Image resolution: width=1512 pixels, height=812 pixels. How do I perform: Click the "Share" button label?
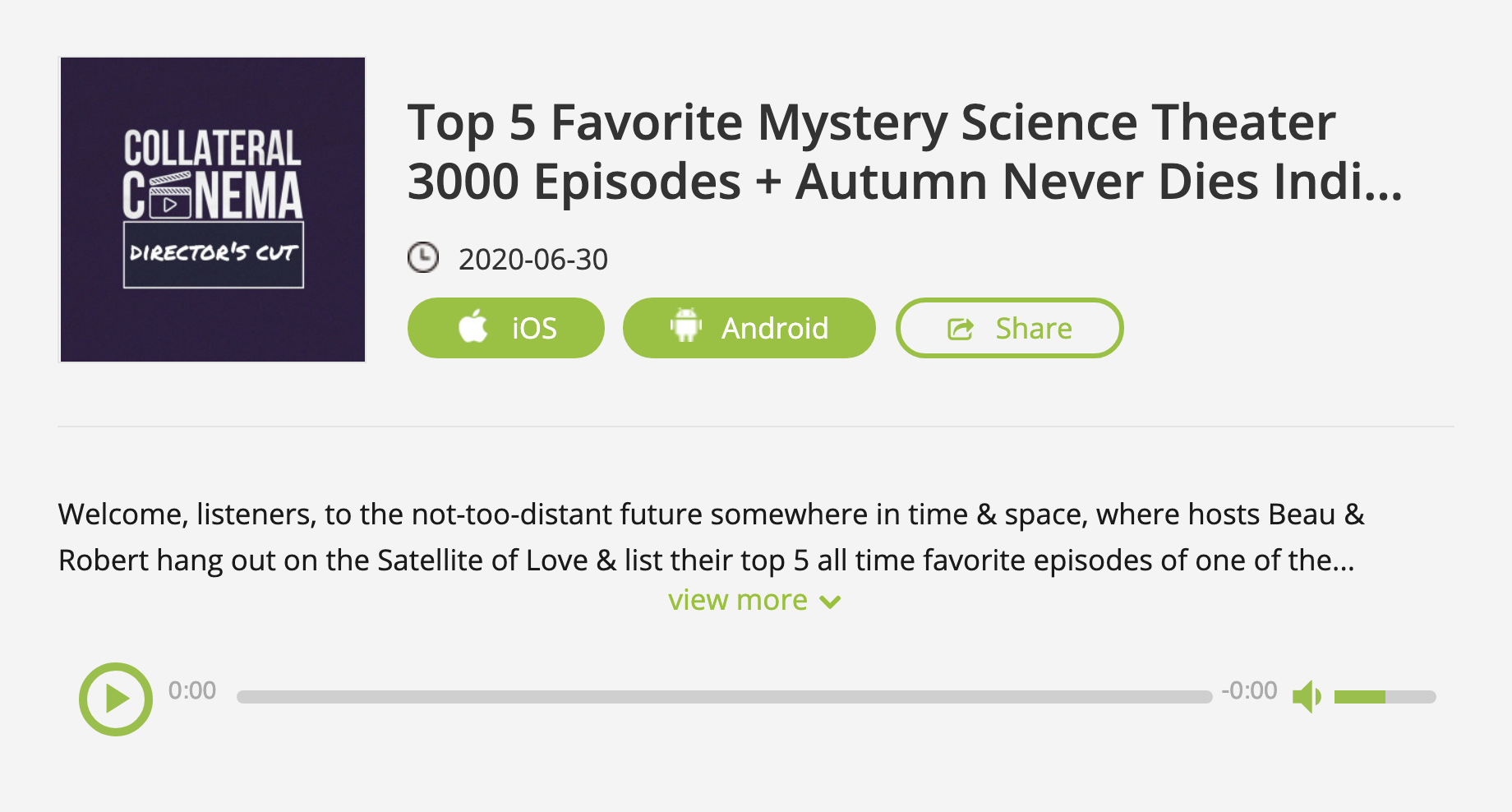(x=1033, y=329)
